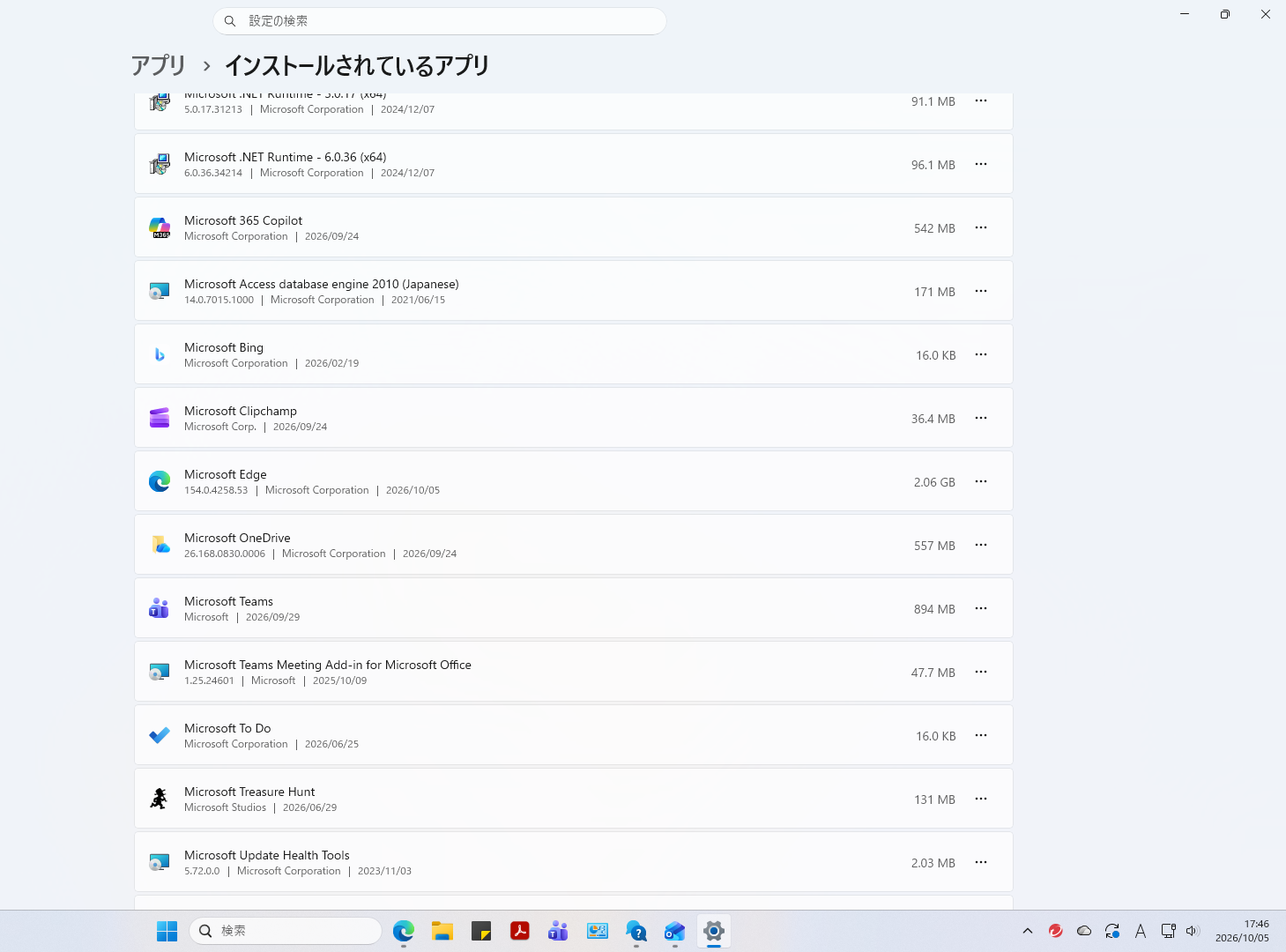Image resolution: width=1286 pixels, height=952 pixels.
Task: Go back to the アプリ breadcrumb
Action: pos(159,65)
